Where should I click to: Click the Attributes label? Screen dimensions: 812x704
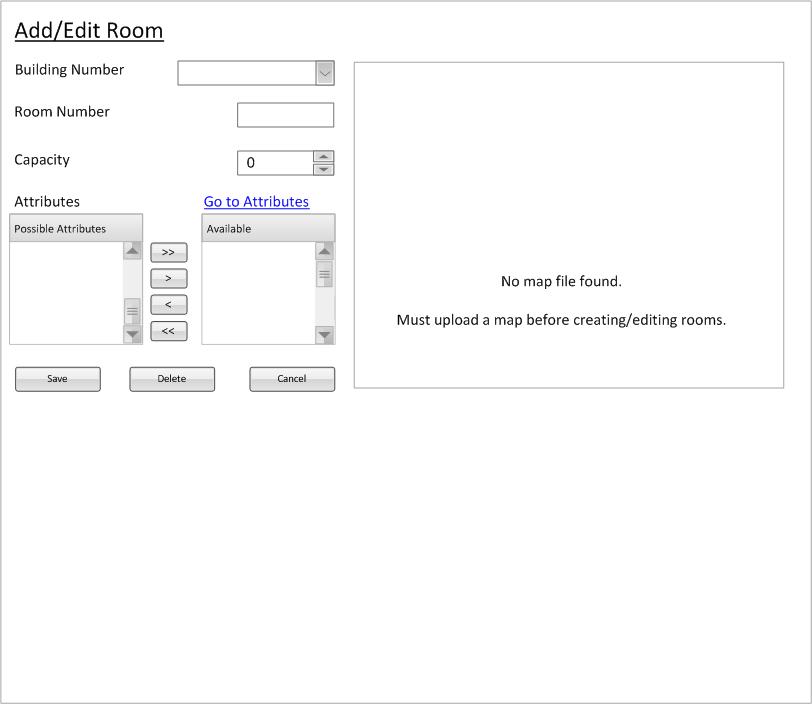(47, 202)
